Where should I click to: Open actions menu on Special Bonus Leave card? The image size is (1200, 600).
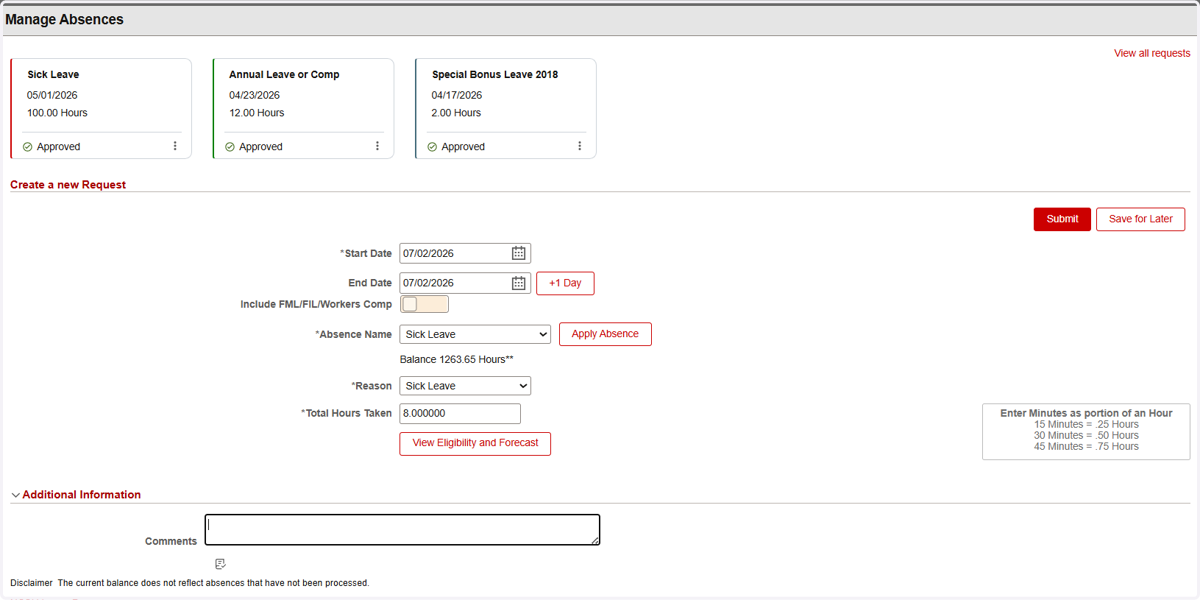click(579, 146)
